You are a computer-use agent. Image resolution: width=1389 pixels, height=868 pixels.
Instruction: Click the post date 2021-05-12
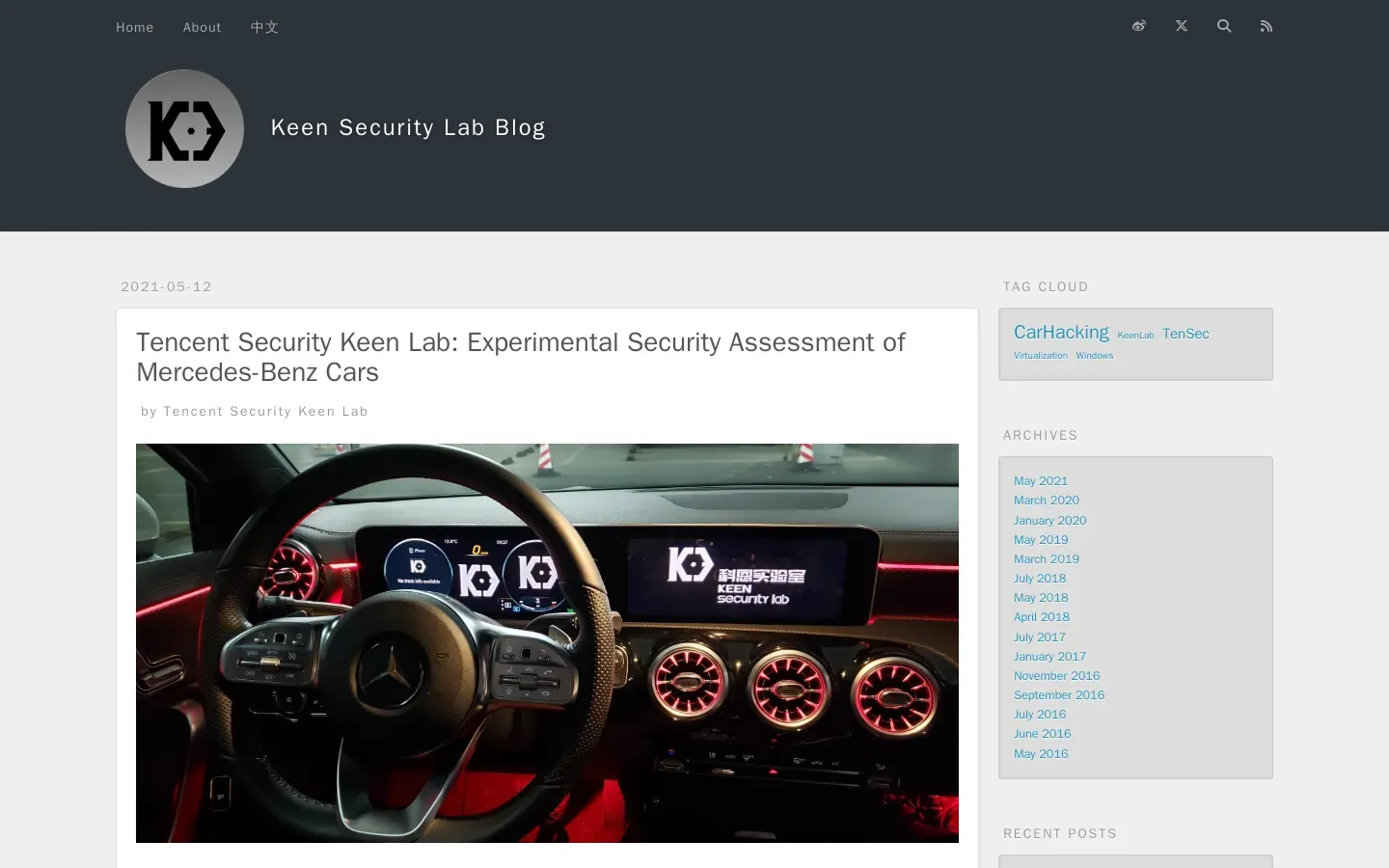coord(166,286)
